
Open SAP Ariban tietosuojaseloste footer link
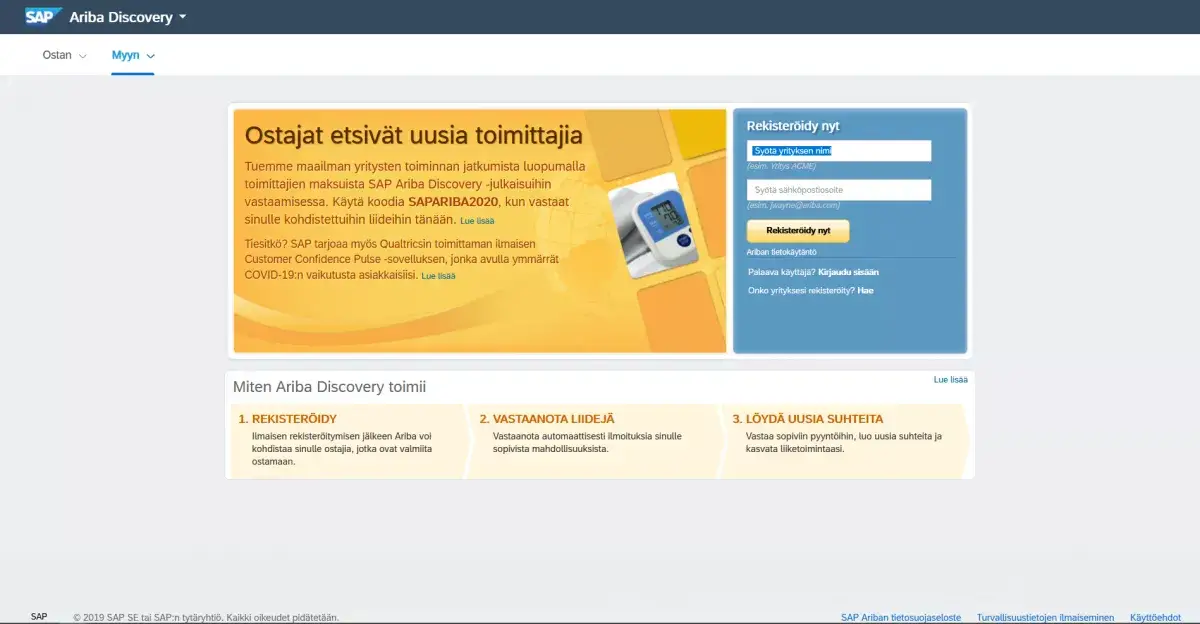901,618
